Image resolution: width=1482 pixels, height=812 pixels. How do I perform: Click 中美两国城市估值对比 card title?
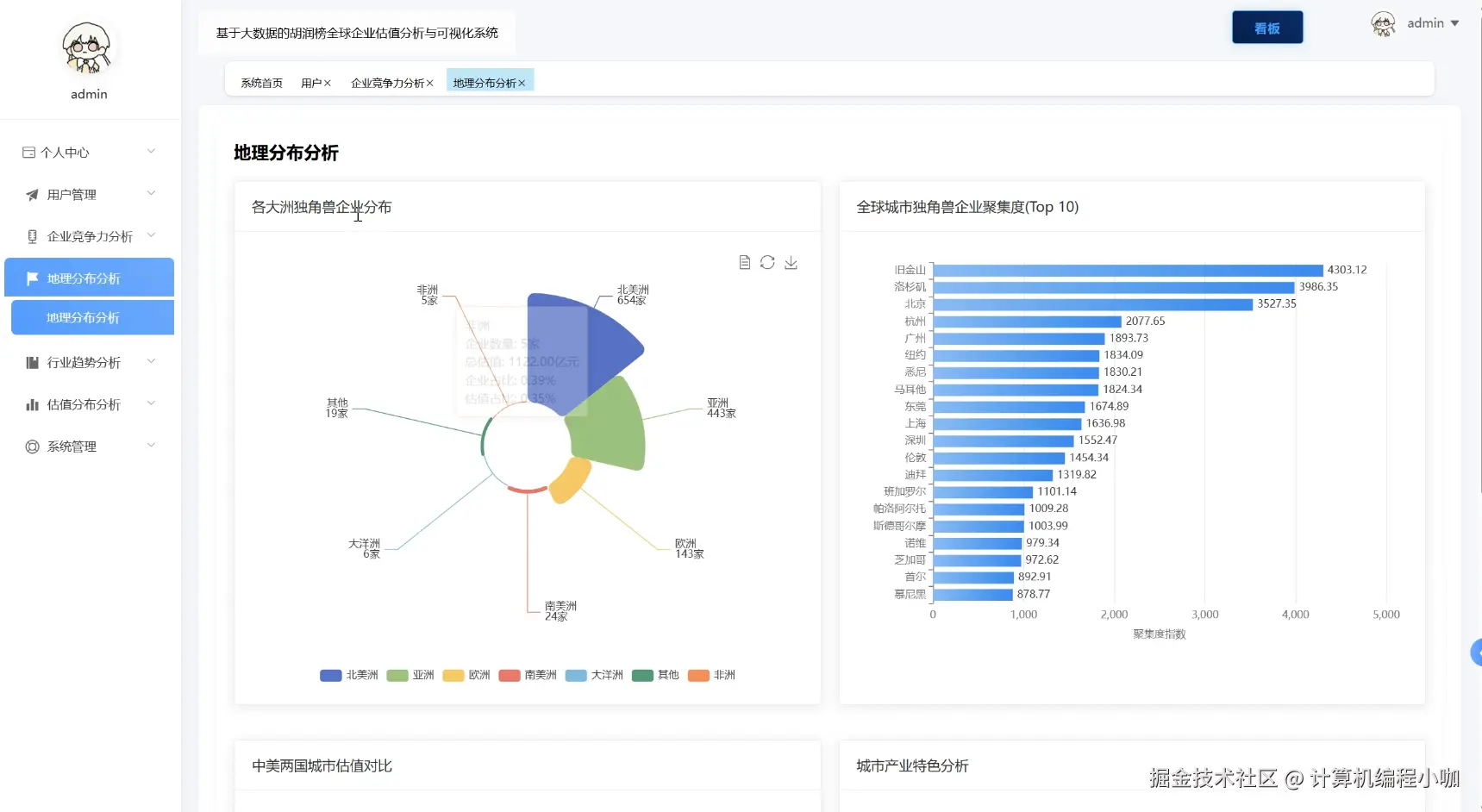(322, 766)
